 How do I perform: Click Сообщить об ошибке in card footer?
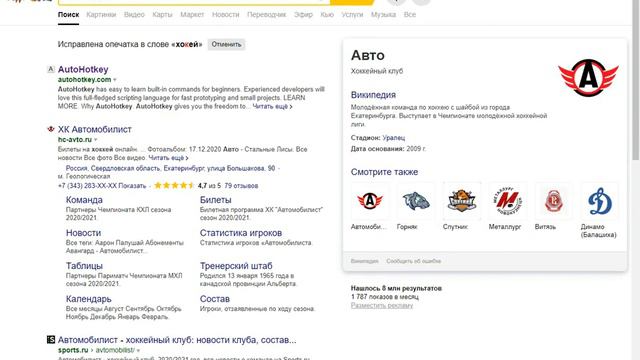413,261
